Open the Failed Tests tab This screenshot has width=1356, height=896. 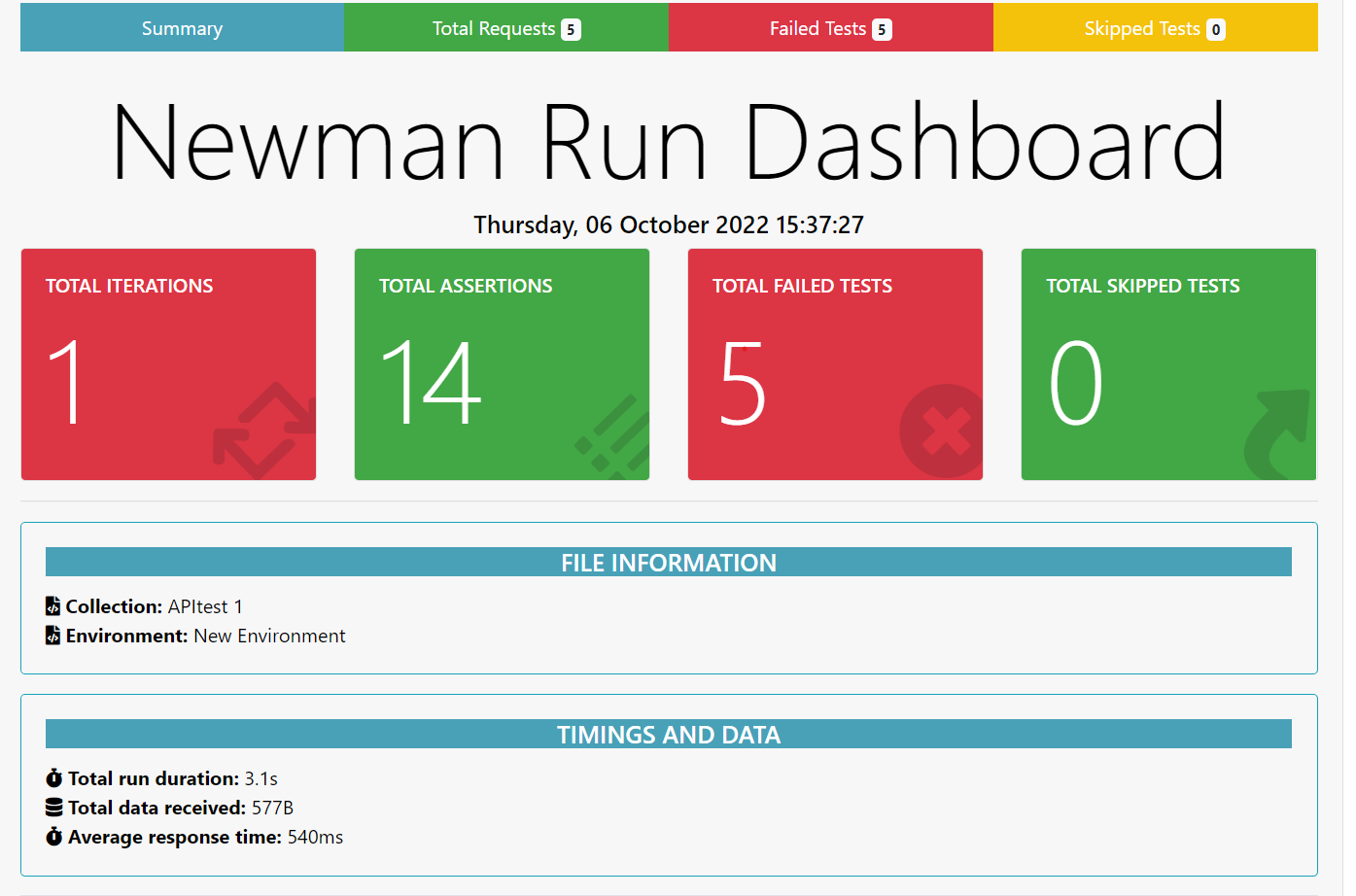[x=831, y=28]
